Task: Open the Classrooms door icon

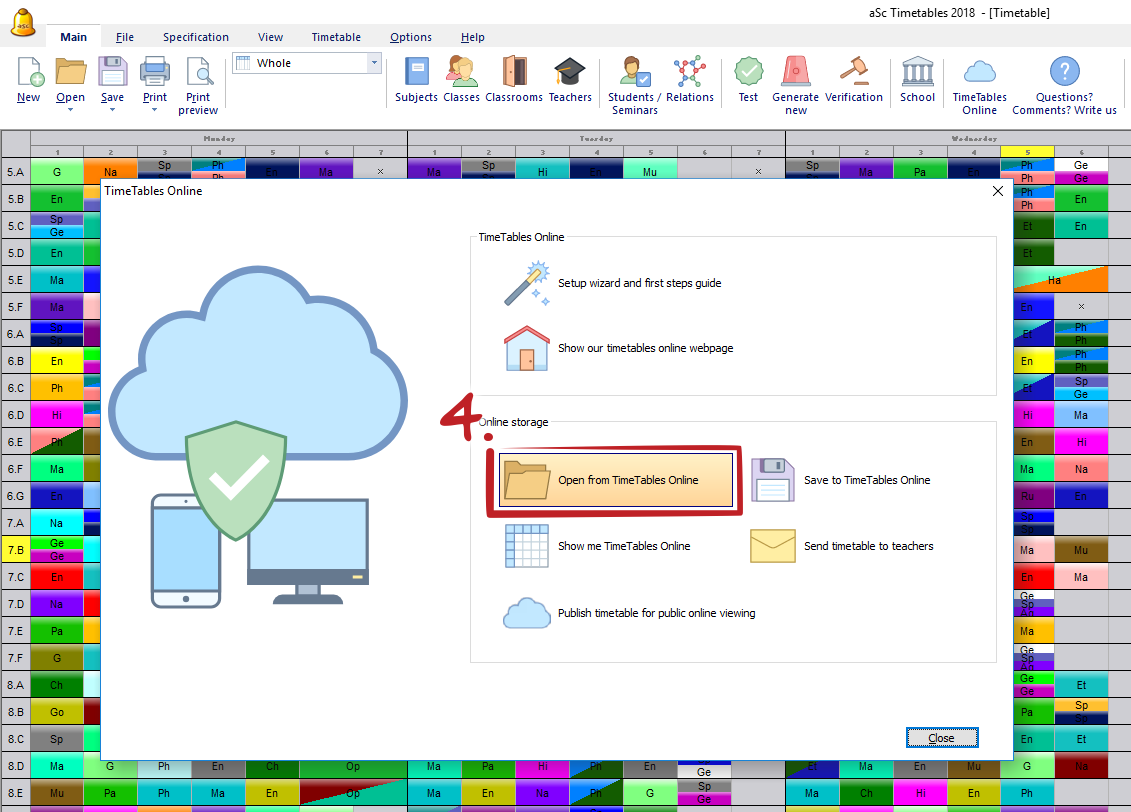Action: click(514, 73)
